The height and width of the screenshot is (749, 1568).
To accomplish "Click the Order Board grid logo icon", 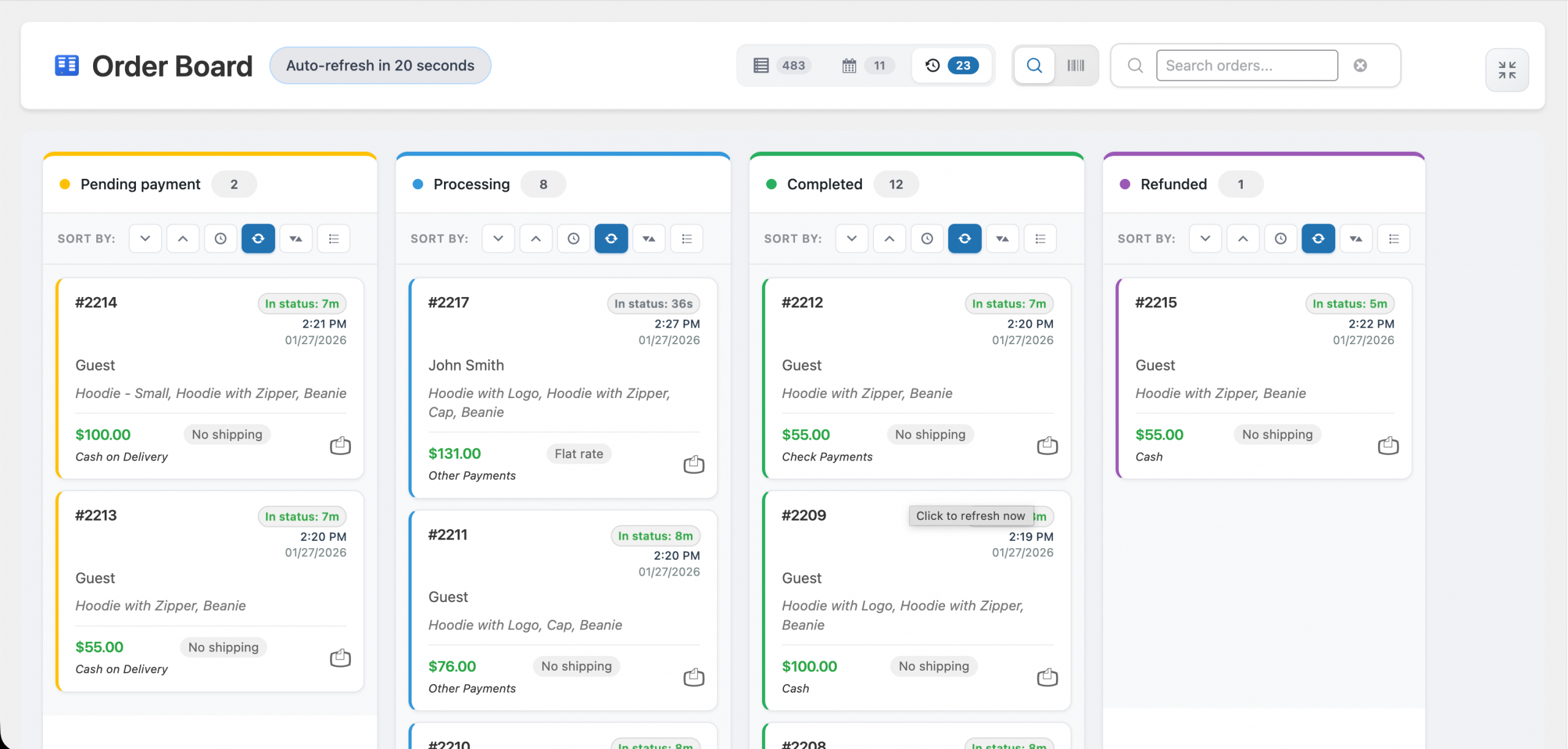I will click(67, 66).
